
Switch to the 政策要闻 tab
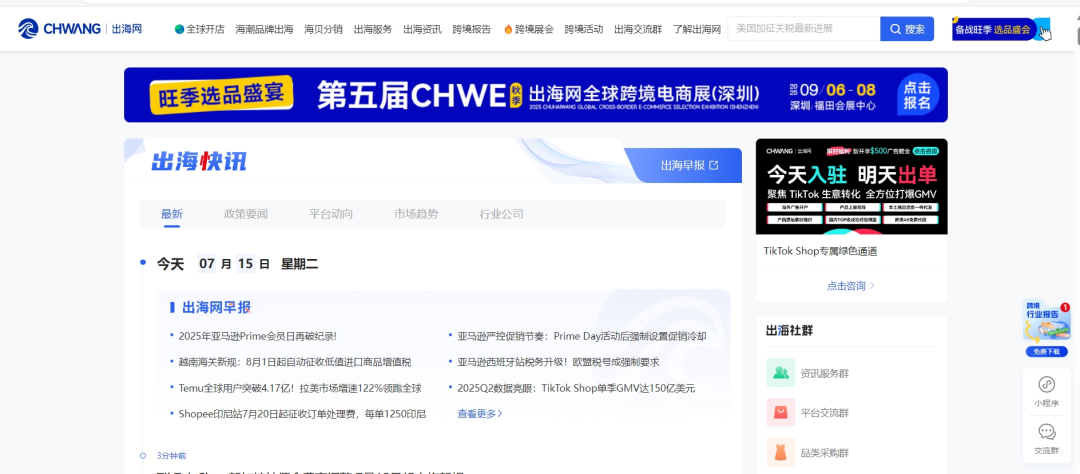246,214
